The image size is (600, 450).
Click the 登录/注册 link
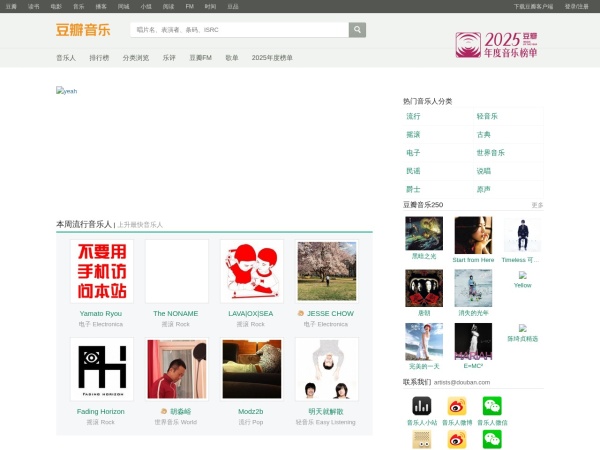tap(577, 7)
